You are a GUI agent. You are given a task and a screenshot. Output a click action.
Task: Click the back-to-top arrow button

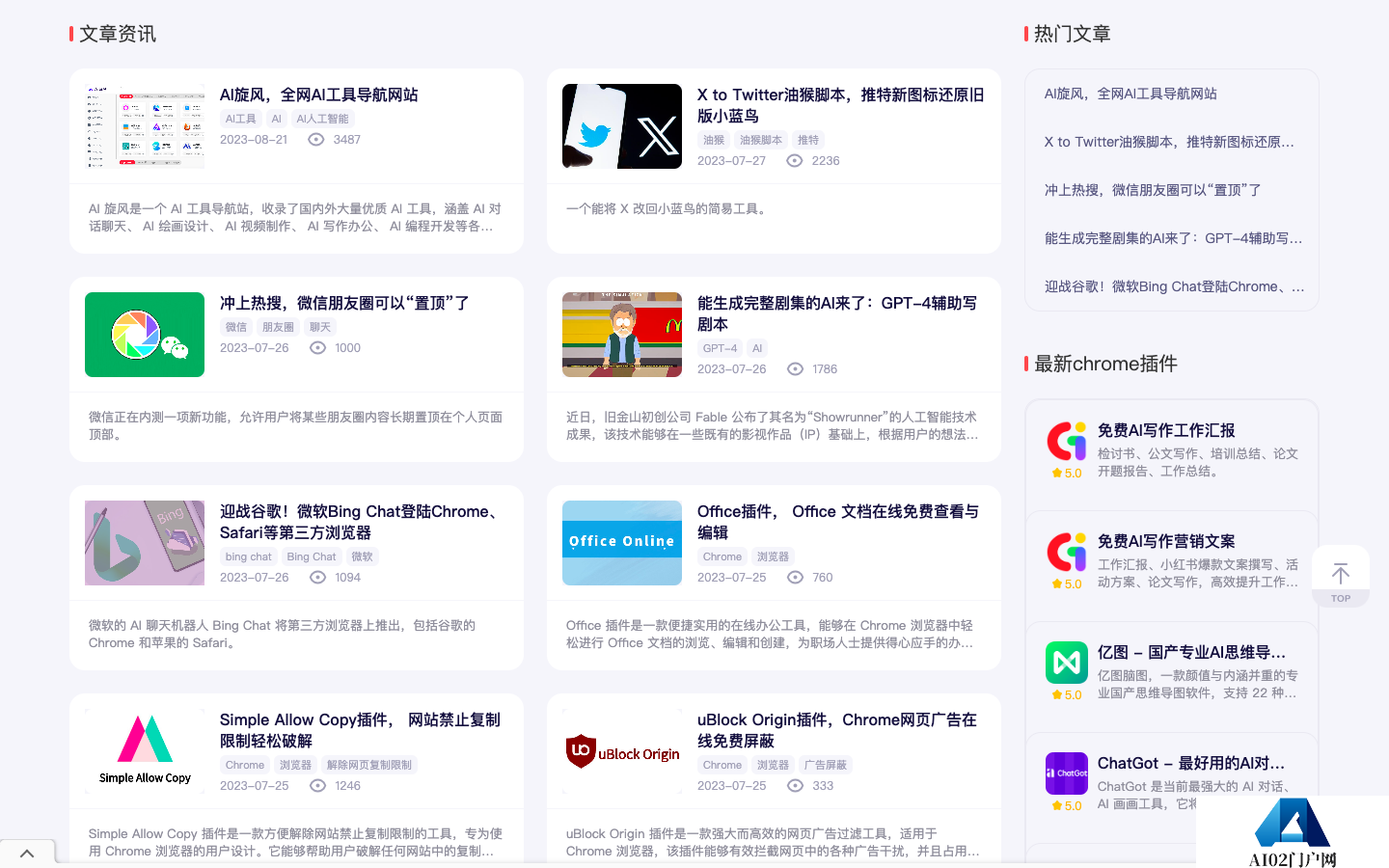pos(1341,577)
